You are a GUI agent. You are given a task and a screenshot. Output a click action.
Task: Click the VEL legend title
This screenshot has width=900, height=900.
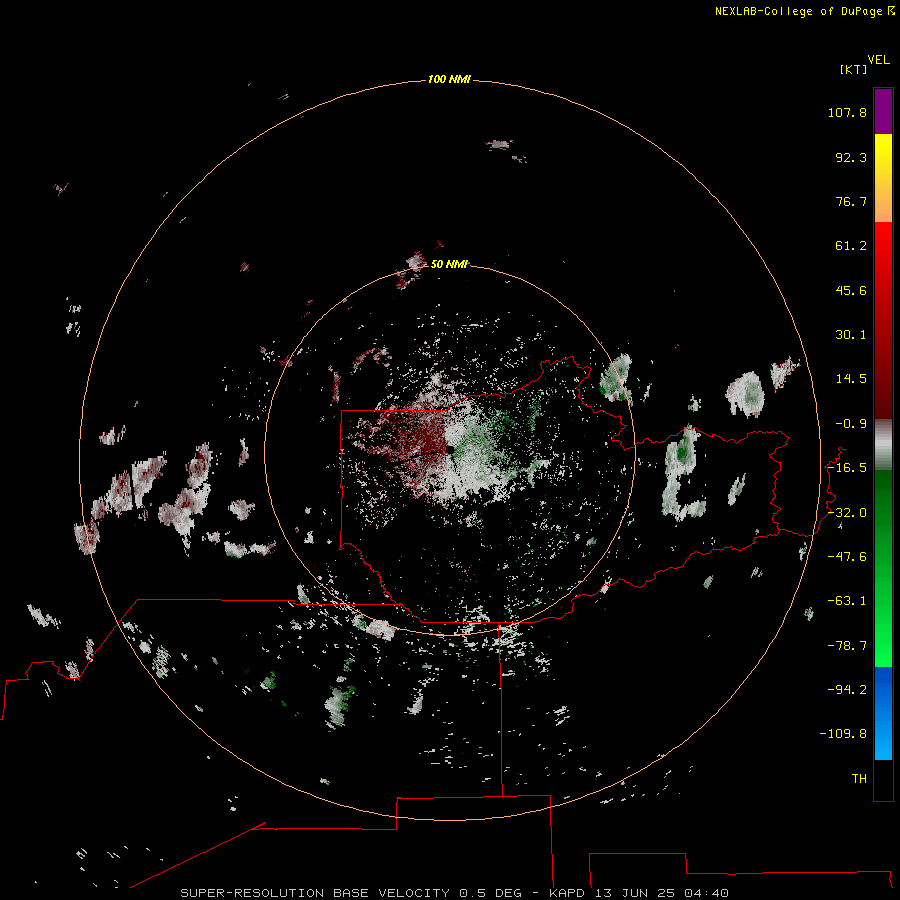pos(879,60)
